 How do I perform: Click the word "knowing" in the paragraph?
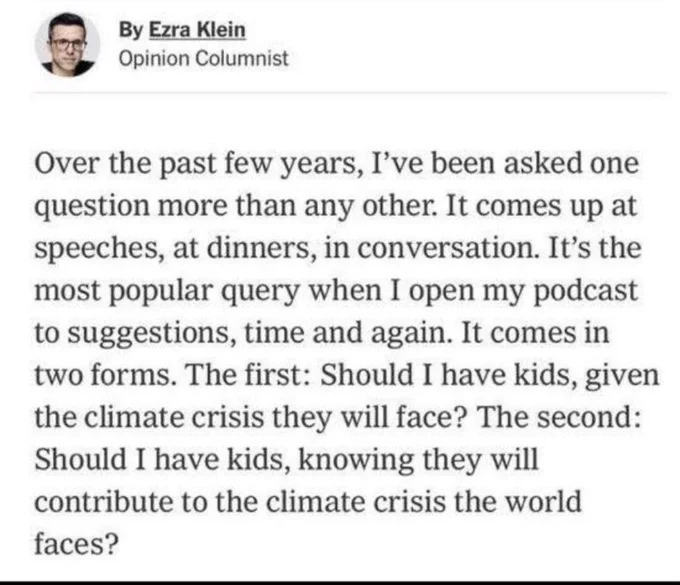(x=356, y=461)
